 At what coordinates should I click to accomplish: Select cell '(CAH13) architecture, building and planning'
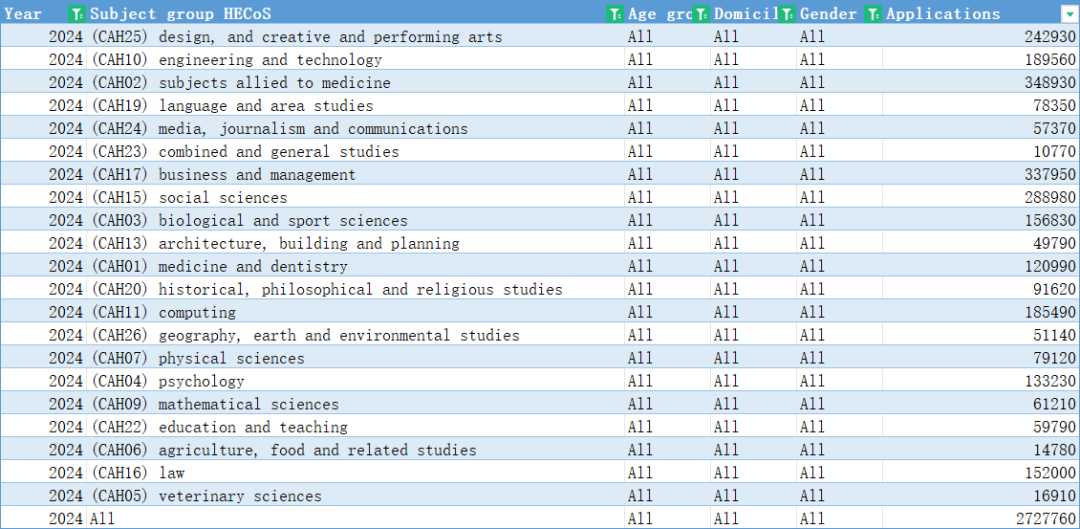tap(355, 243)
